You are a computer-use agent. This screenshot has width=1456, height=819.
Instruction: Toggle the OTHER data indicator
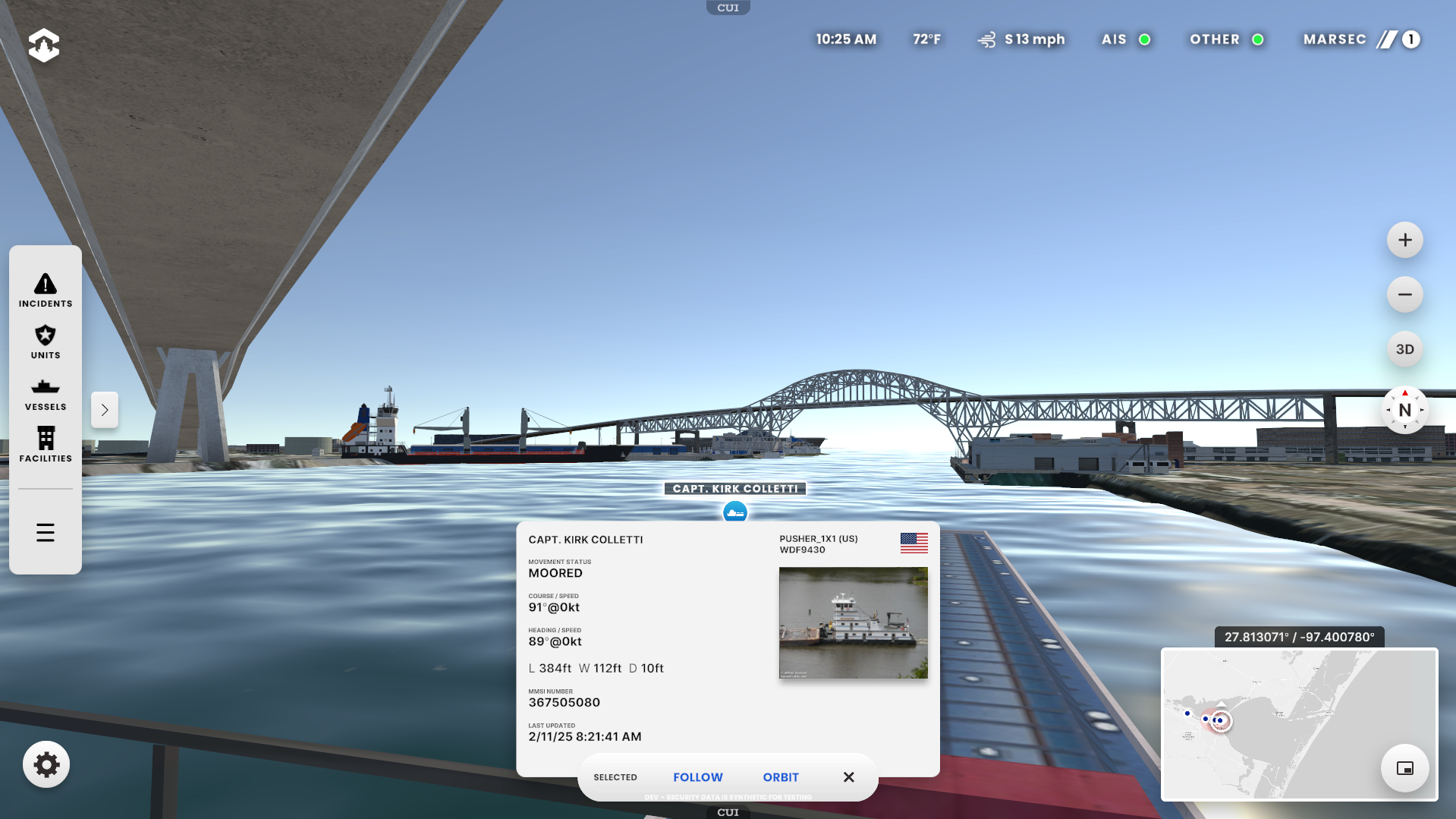pyautogui.click(x=1226, y=39)
